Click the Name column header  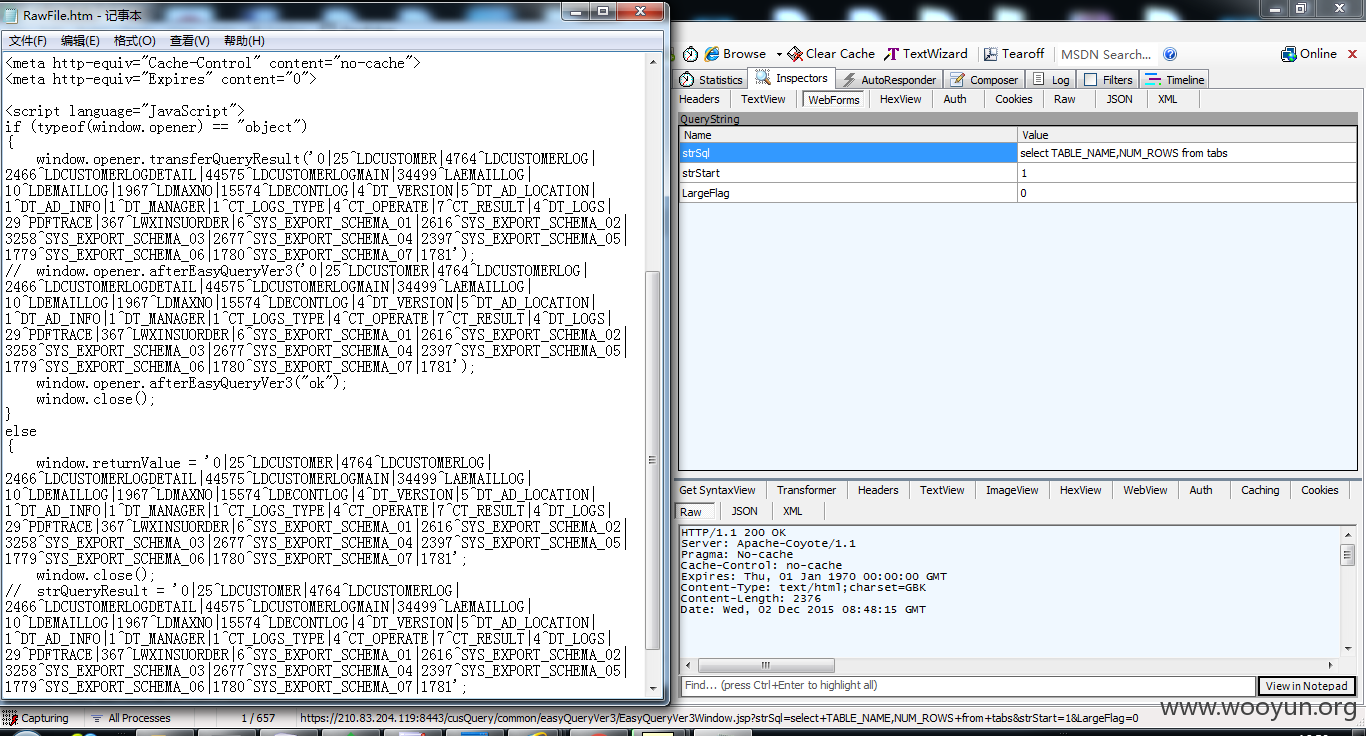pos(848,135)
